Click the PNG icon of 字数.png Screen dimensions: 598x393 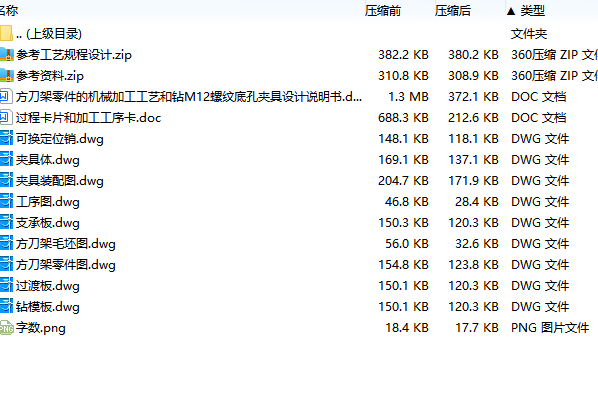pyautogui.click(x=6, y=328)
